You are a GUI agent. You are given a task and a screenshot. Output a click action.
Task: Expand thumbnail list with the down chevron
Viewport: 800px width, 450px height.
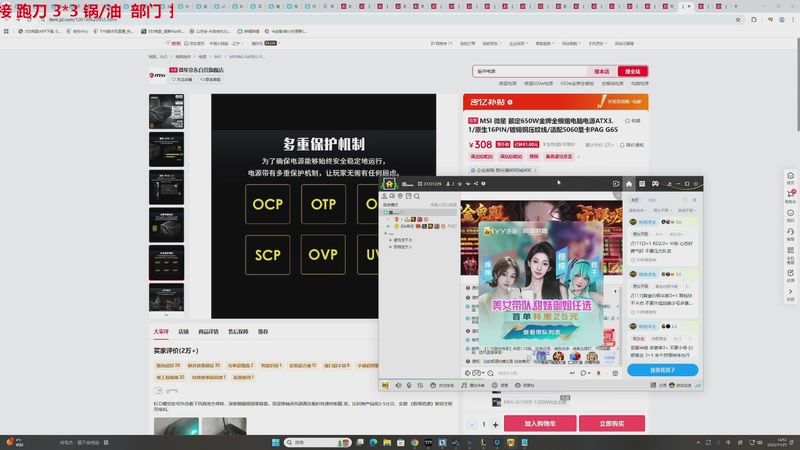click(x=166, y=315)
